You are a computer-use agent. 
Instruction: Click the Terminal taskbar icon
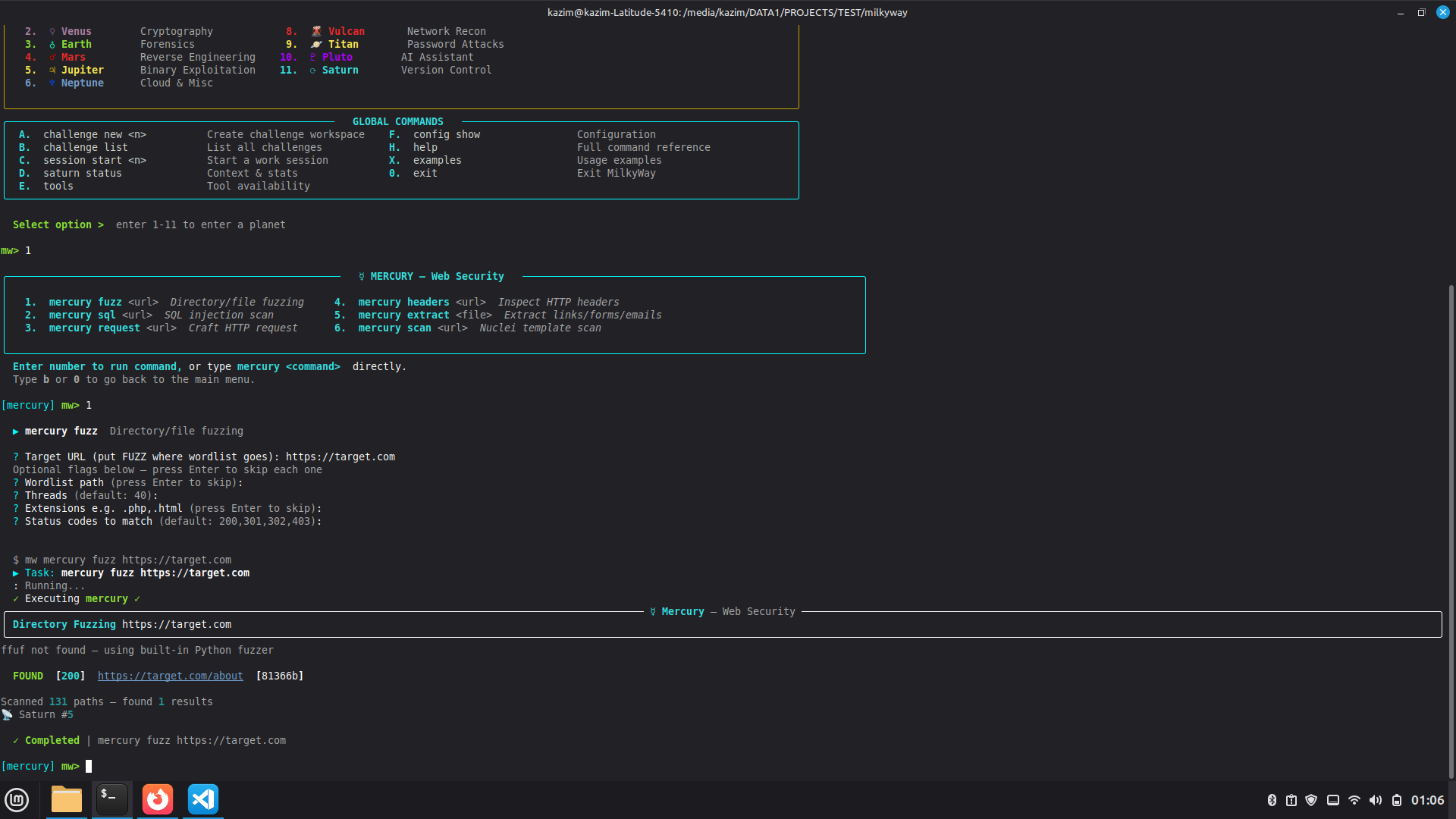click(x=111, y=799)
